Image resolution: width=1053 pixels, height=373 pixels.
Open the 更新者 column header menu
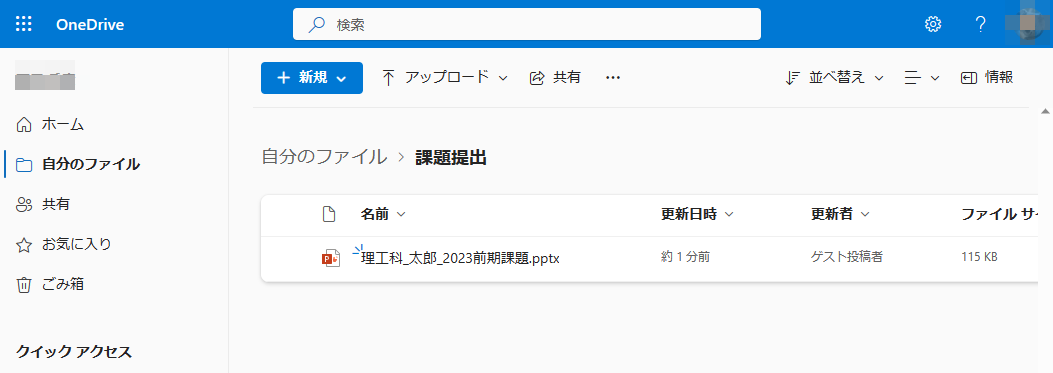pos(840,214)
